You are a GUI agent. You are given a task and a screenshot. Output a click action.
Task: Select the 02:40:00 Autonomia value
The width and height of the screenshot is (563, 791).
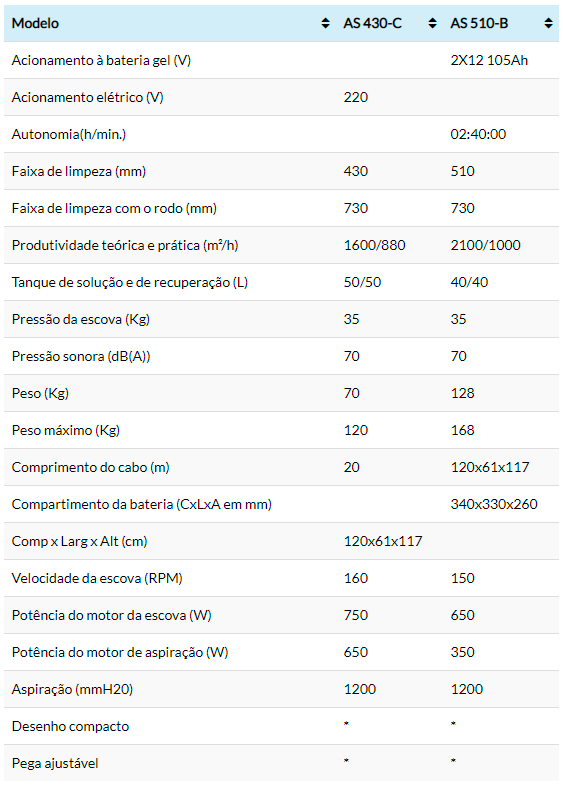(478, 134)
